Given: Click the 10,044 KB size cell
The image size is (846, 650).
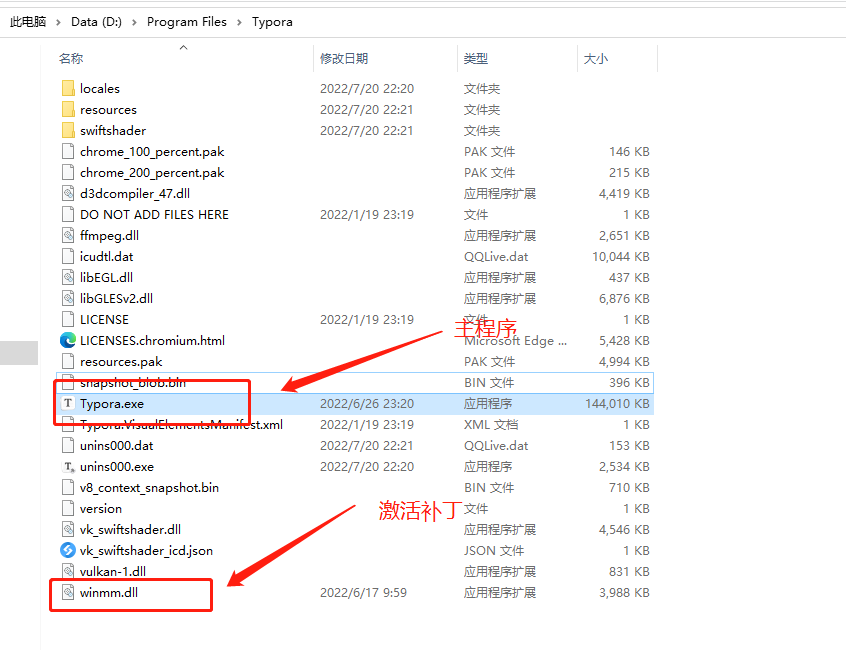Looking at the screenshot, I should (x=620, y=257).
